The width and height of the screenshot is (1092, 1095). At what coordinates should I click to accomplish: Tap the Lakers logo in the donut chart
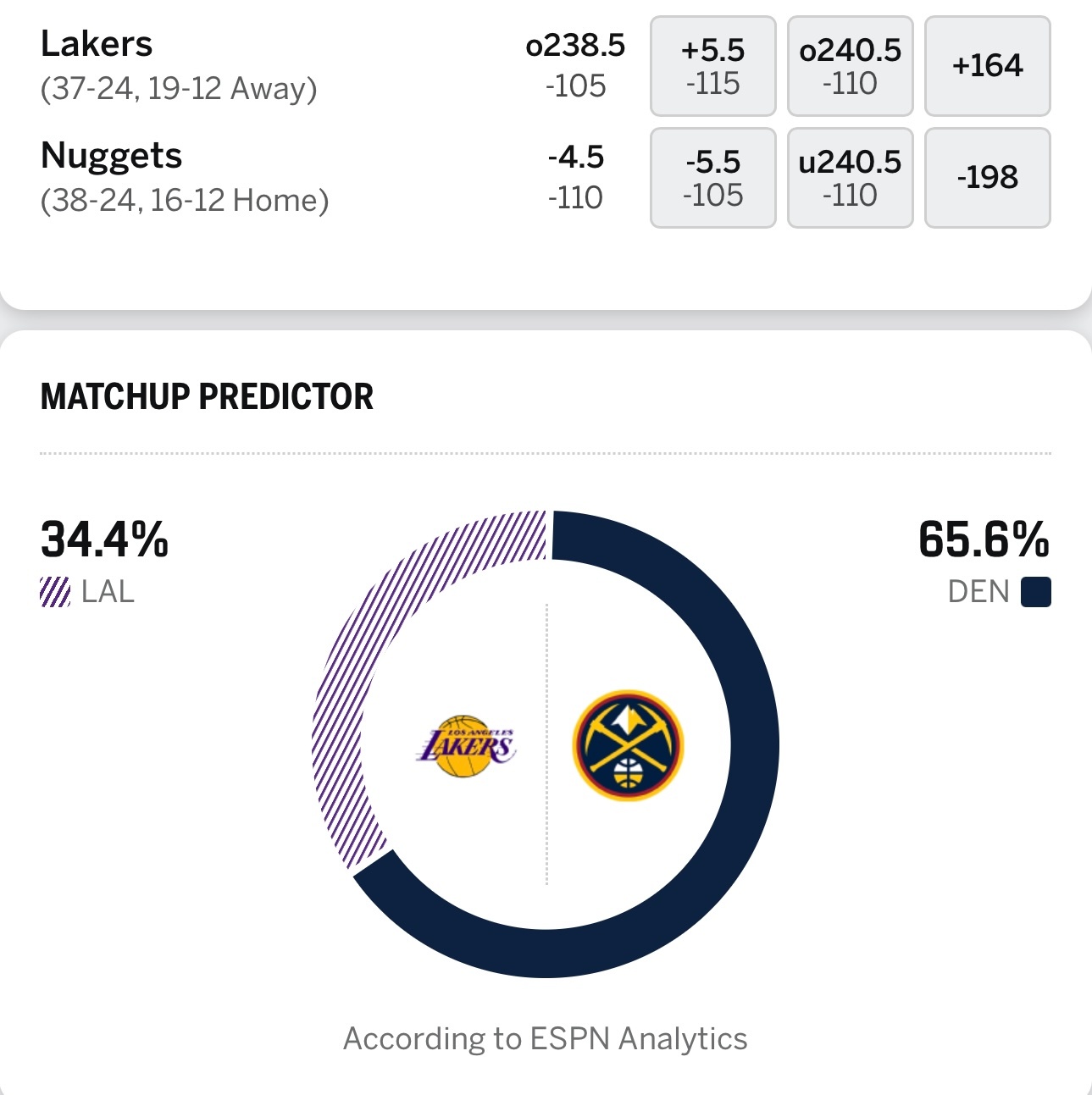point(467,746)
